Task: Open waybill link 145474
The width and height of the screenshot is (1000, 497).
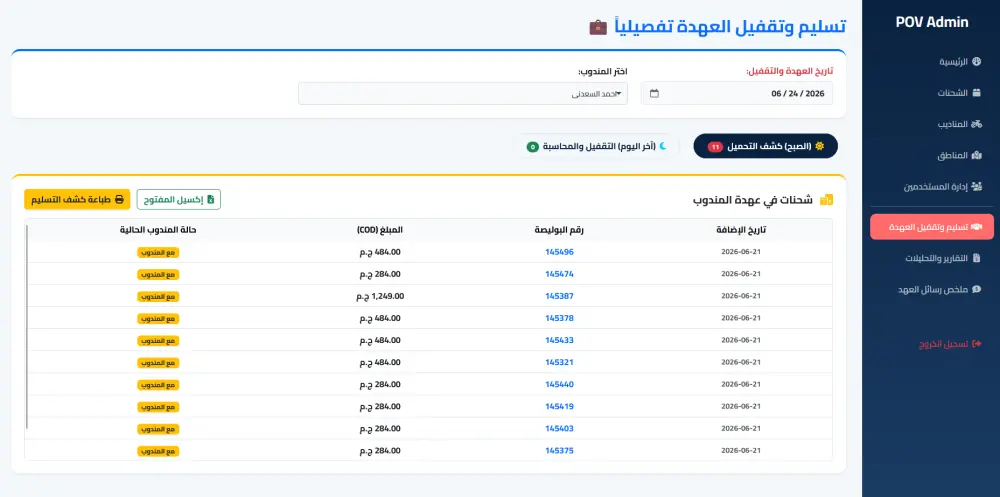Action: [559, 274]
